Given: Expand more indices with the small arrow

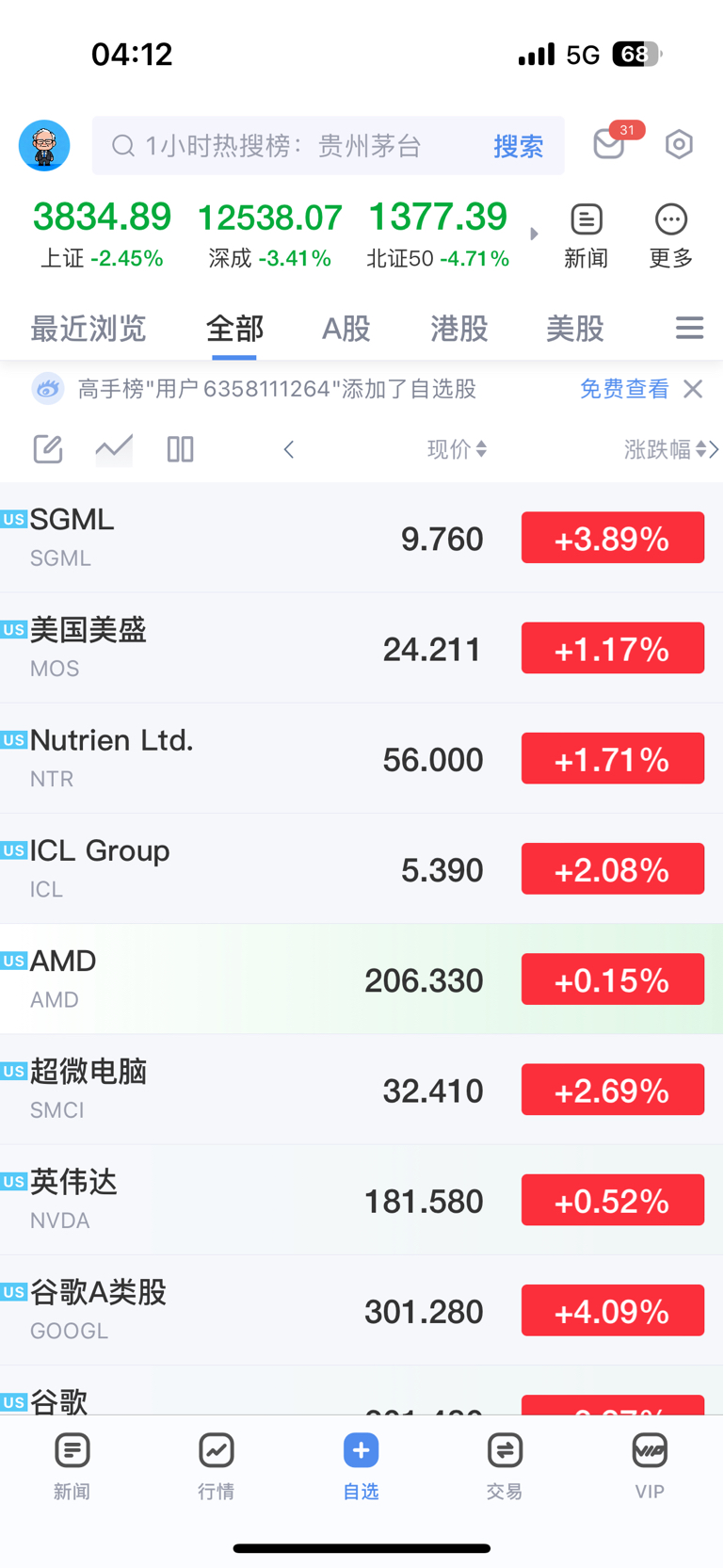Looking at the screenshot, I should [534, 234].
